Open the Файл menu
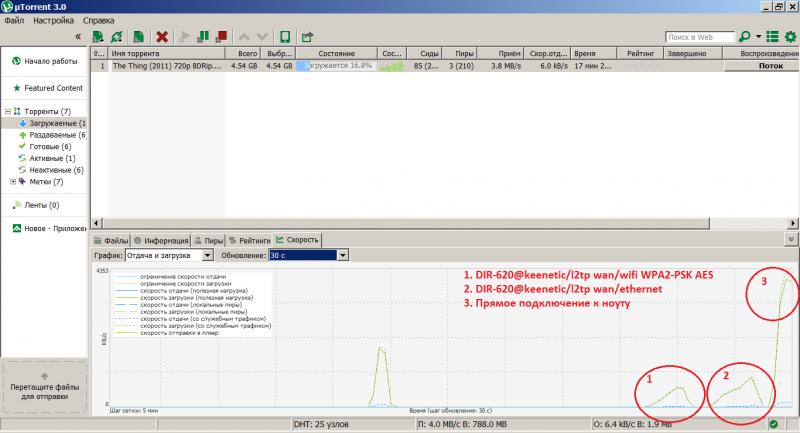Viewport: 800px width, 433px height. tap(14, 20)
